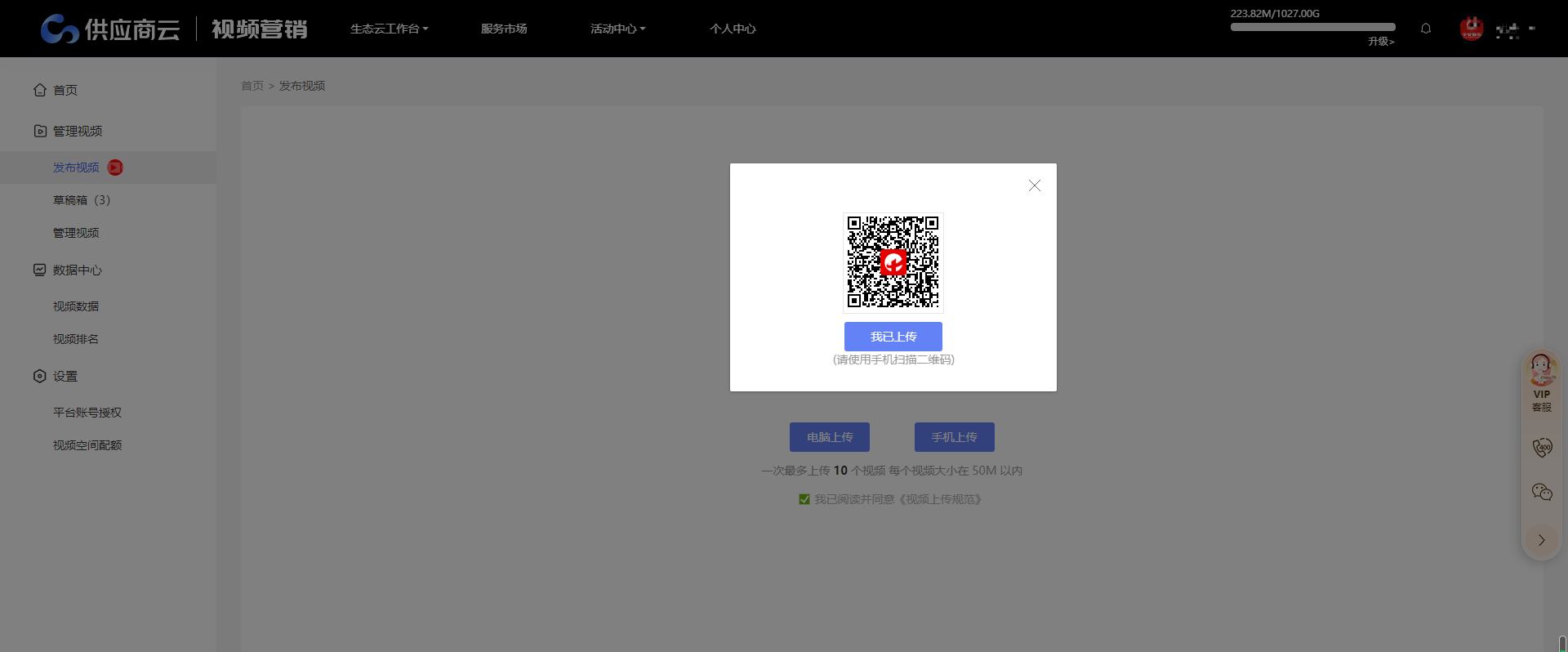Click the 手机上传 button

955,437
